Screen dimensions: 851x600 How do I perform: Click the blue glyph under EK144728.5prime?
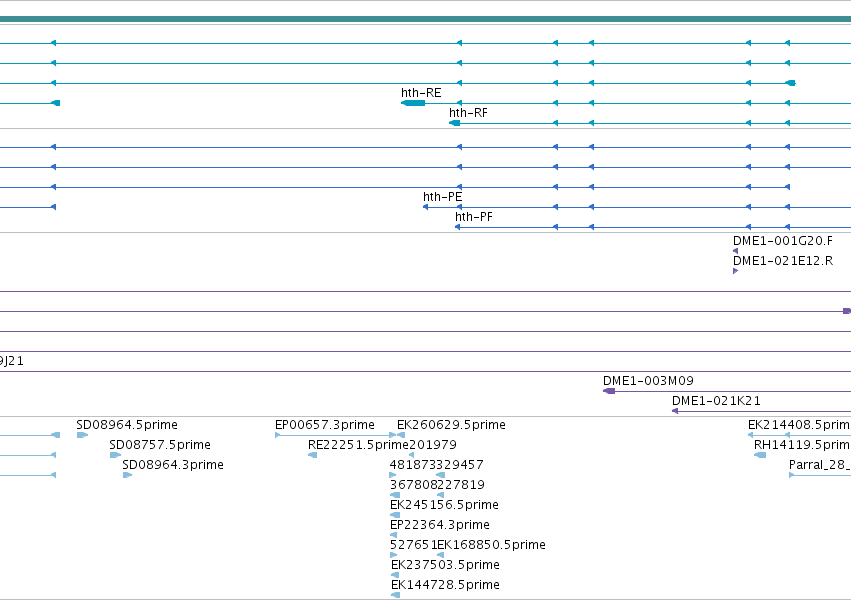point(396,595)
